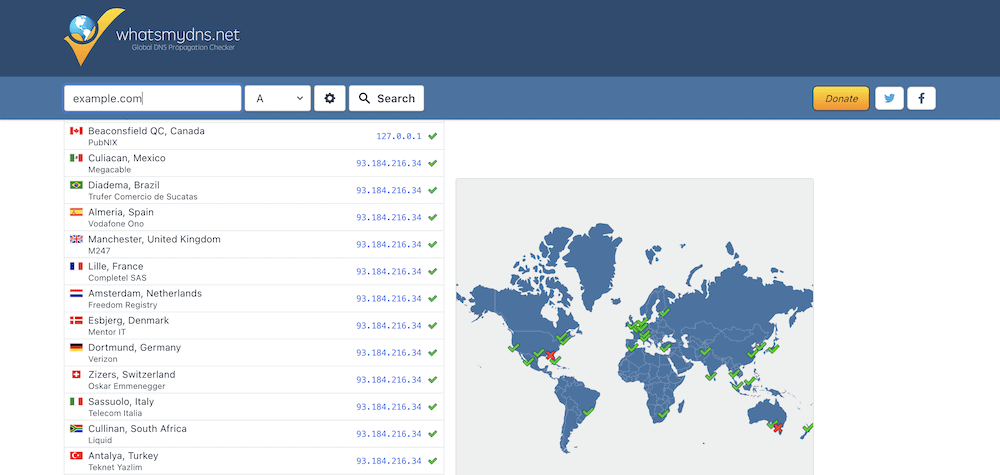Click 'Antalya, Turkey' location text
The width and height of the screenshot is (1000, 475).
pos(123,456)
